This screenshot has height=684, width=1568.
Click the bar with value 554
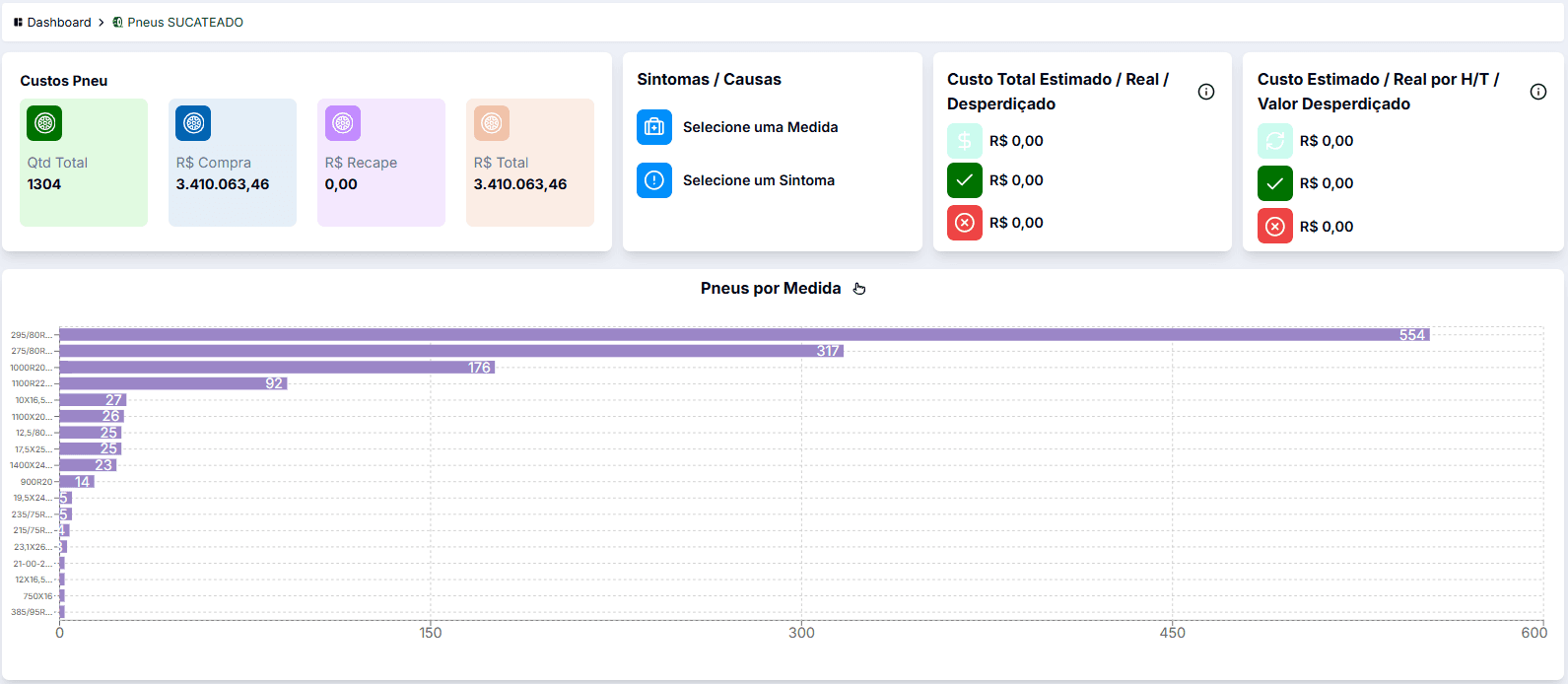(x=744, y=335)
